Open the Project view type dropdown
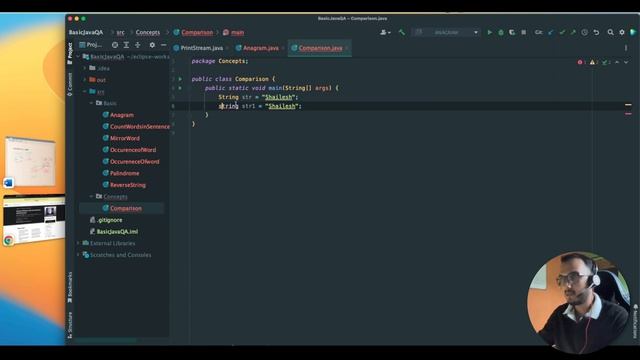 tap(91, 45)
